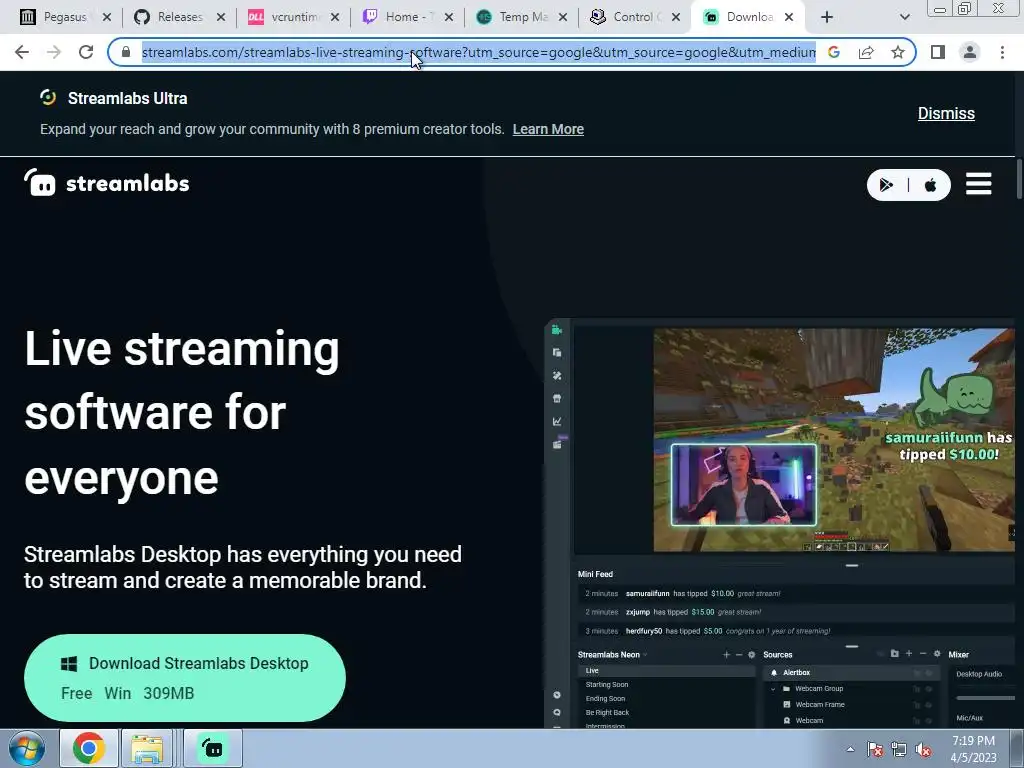The image size is (1024, 768).
Task: Click the Google icon in the address bar
Action: tap(834, 52)
